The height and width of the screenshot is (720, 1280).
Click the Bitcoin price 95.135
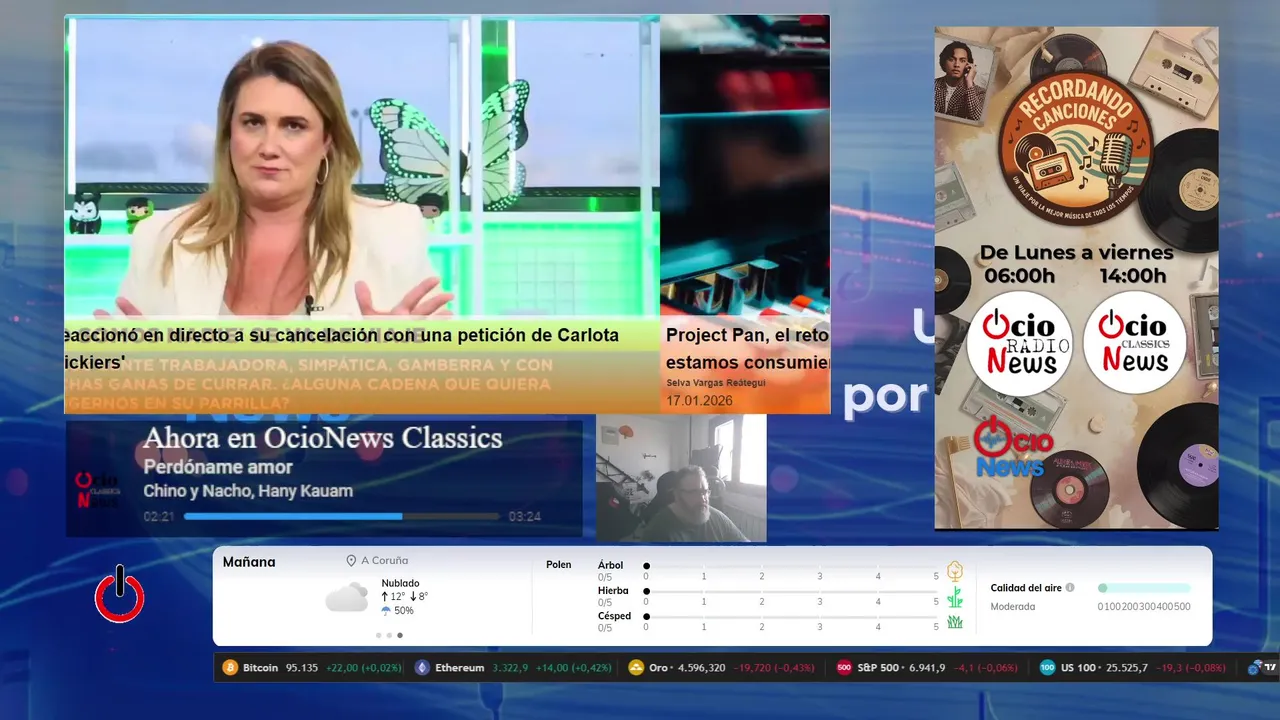302,667
